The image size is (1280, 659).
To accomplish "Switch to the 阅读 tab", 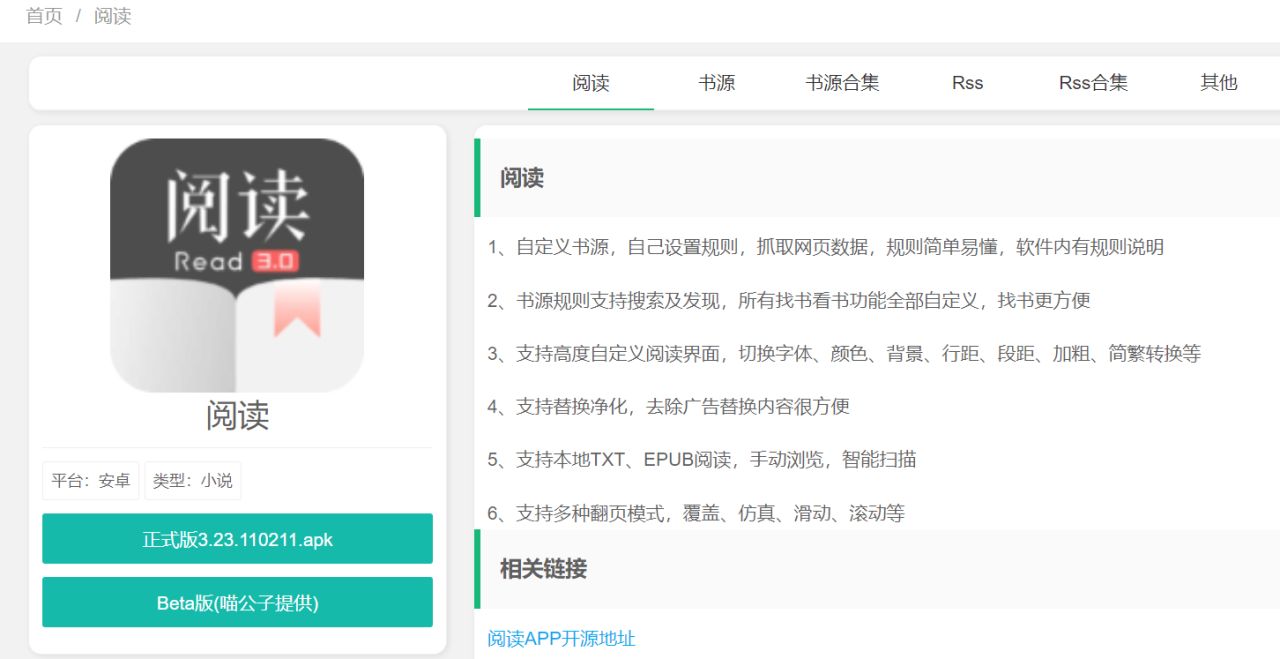I will pos(591,83).
